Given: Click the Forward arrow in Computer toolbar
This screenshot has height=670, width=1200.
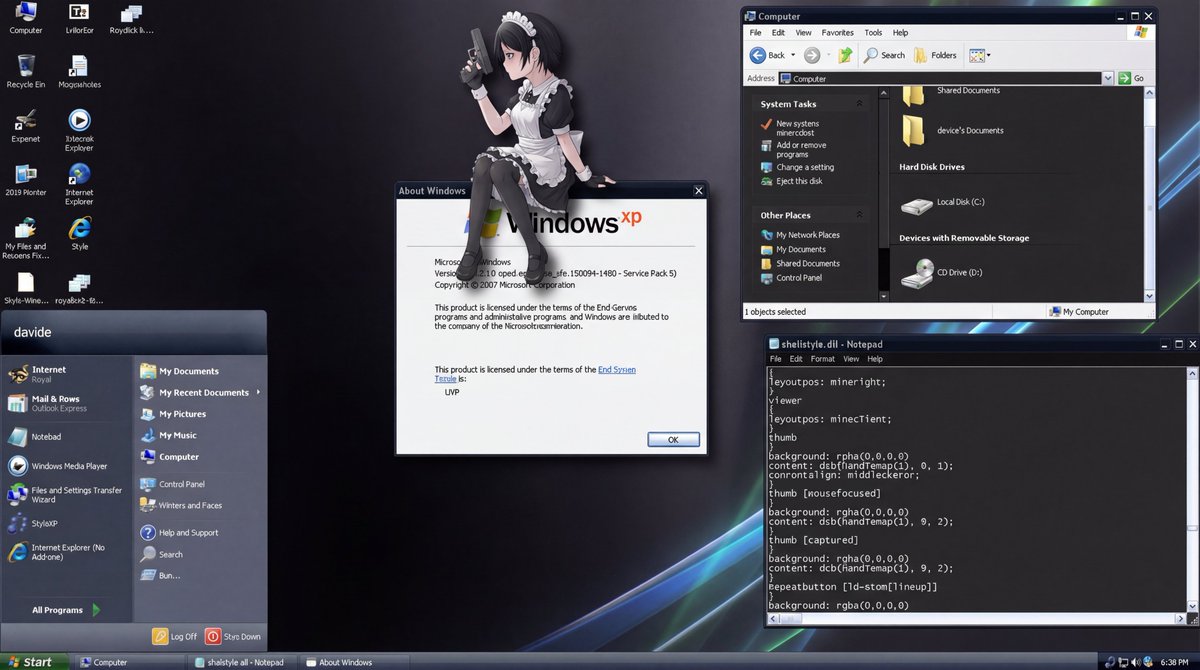Looking at the screenshot, I should [x=812, y=55].
